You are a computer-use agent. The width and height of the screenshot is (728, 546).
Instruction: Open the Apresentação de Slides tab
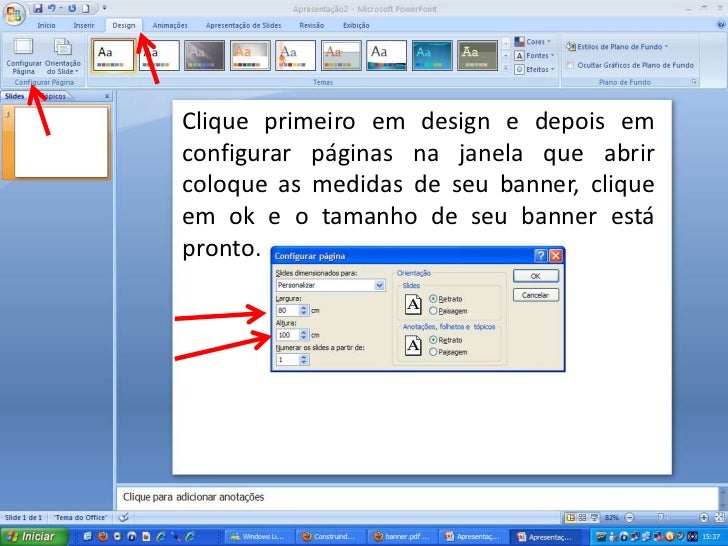[x=243, y=26]
